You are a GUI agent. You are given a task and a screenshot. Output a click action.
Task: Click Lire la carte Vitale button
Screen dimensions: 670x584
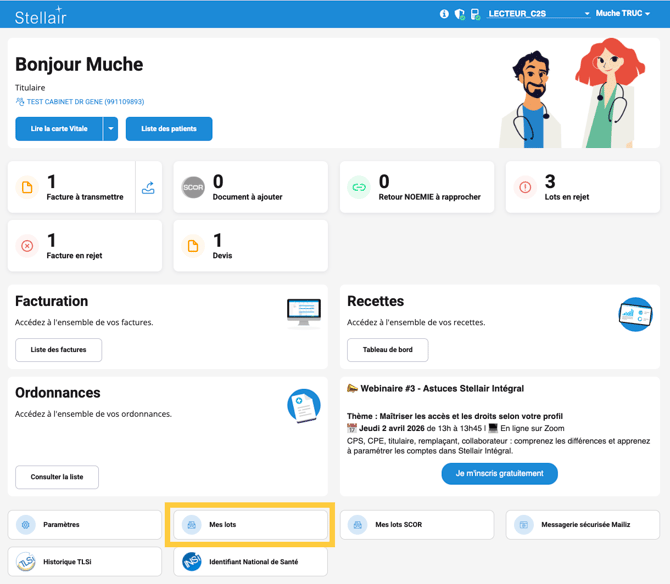click(x=59, y=129)
